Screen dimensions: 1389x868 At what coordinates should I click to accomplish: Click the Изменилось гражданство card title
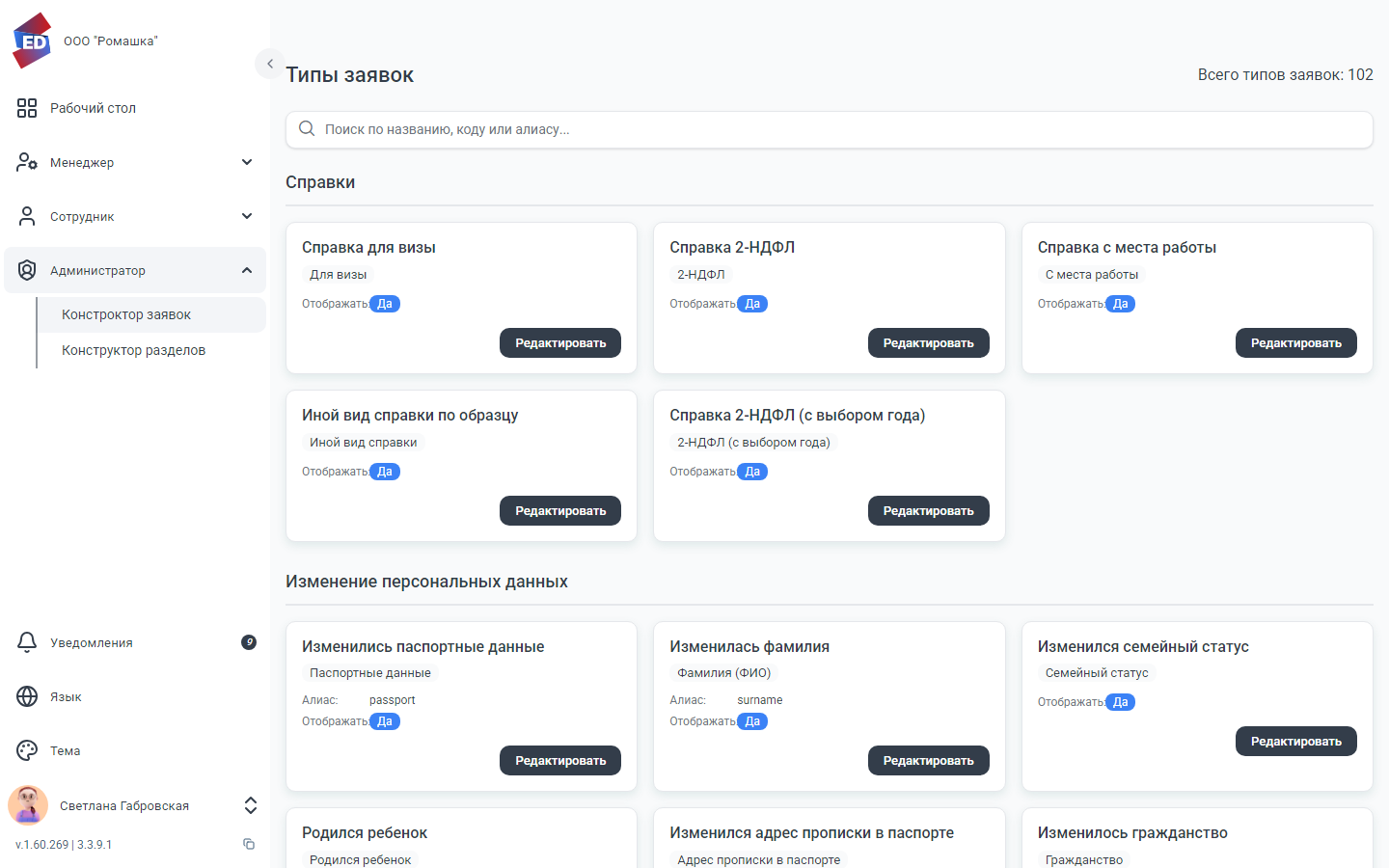pyautogui.click(x=1132, y=832)
